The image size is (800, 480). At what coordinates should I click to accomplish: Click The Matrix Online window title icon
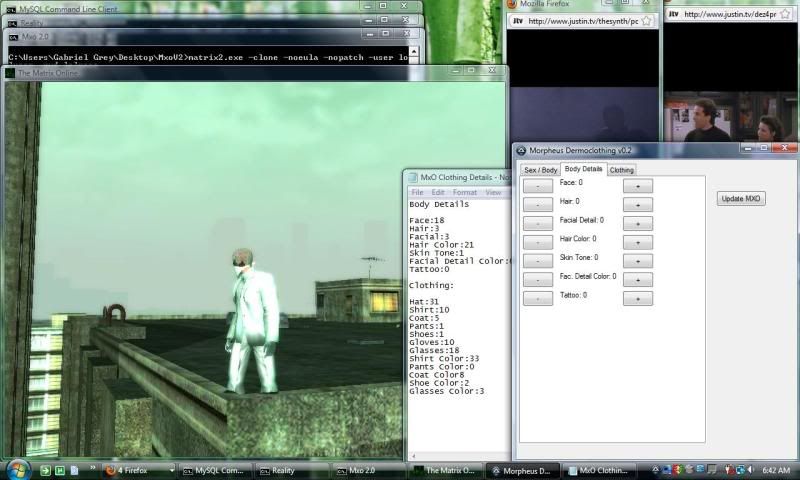[x=10, y=73]
